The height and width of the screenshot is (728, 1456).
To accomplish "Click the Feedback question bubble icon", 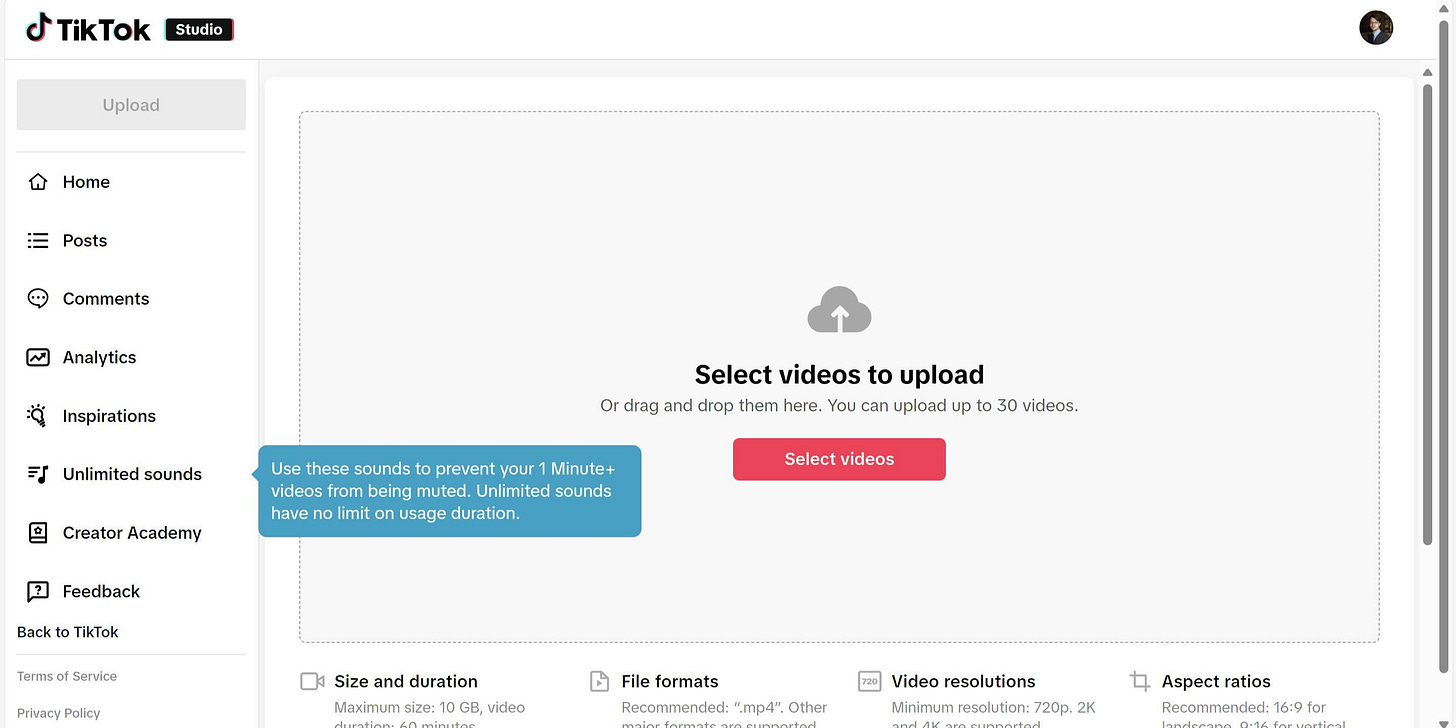I will [x=38, y=591].
